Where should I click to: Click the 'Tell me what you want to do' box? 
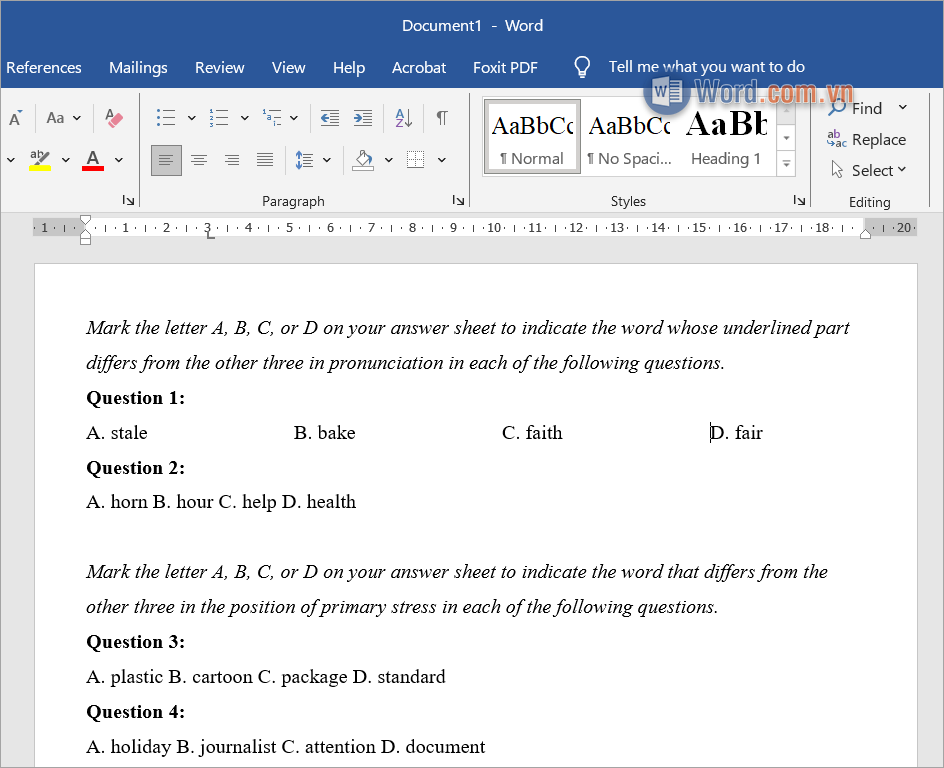point(706,67)
